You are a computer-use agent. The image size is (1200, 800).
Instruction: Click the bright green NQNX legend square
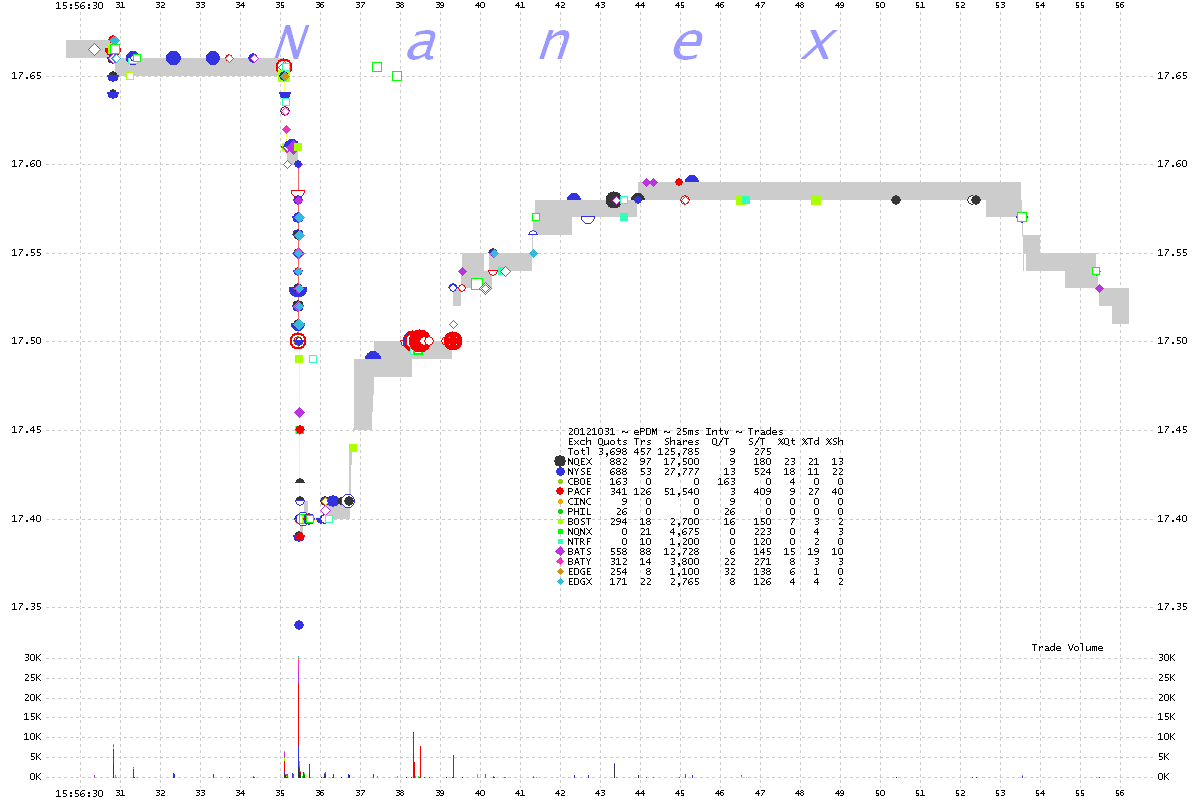559,531
